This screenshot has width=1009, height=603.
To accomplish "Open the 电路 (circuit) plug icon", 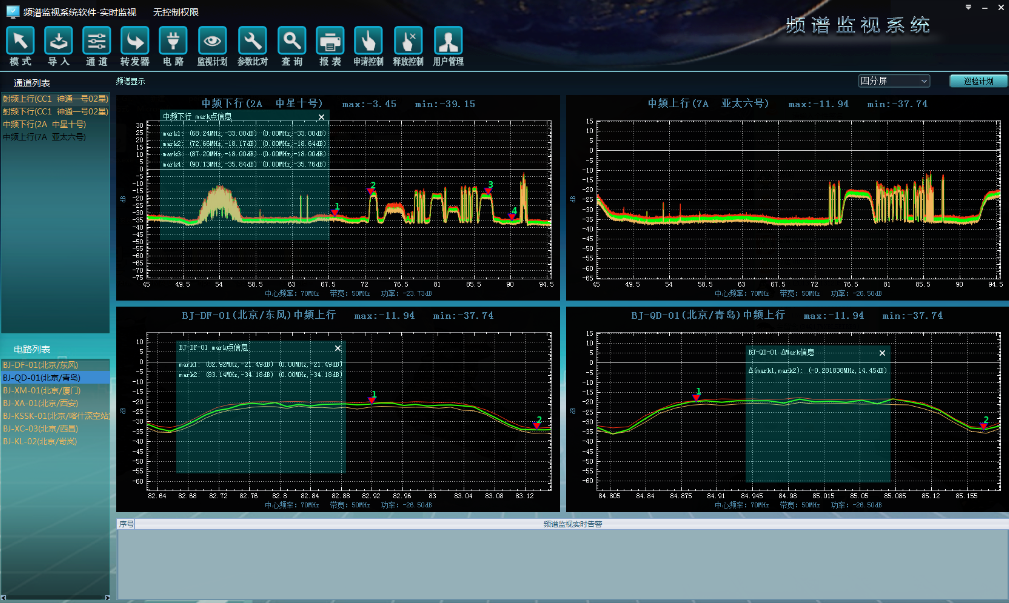I will (173, 41).
